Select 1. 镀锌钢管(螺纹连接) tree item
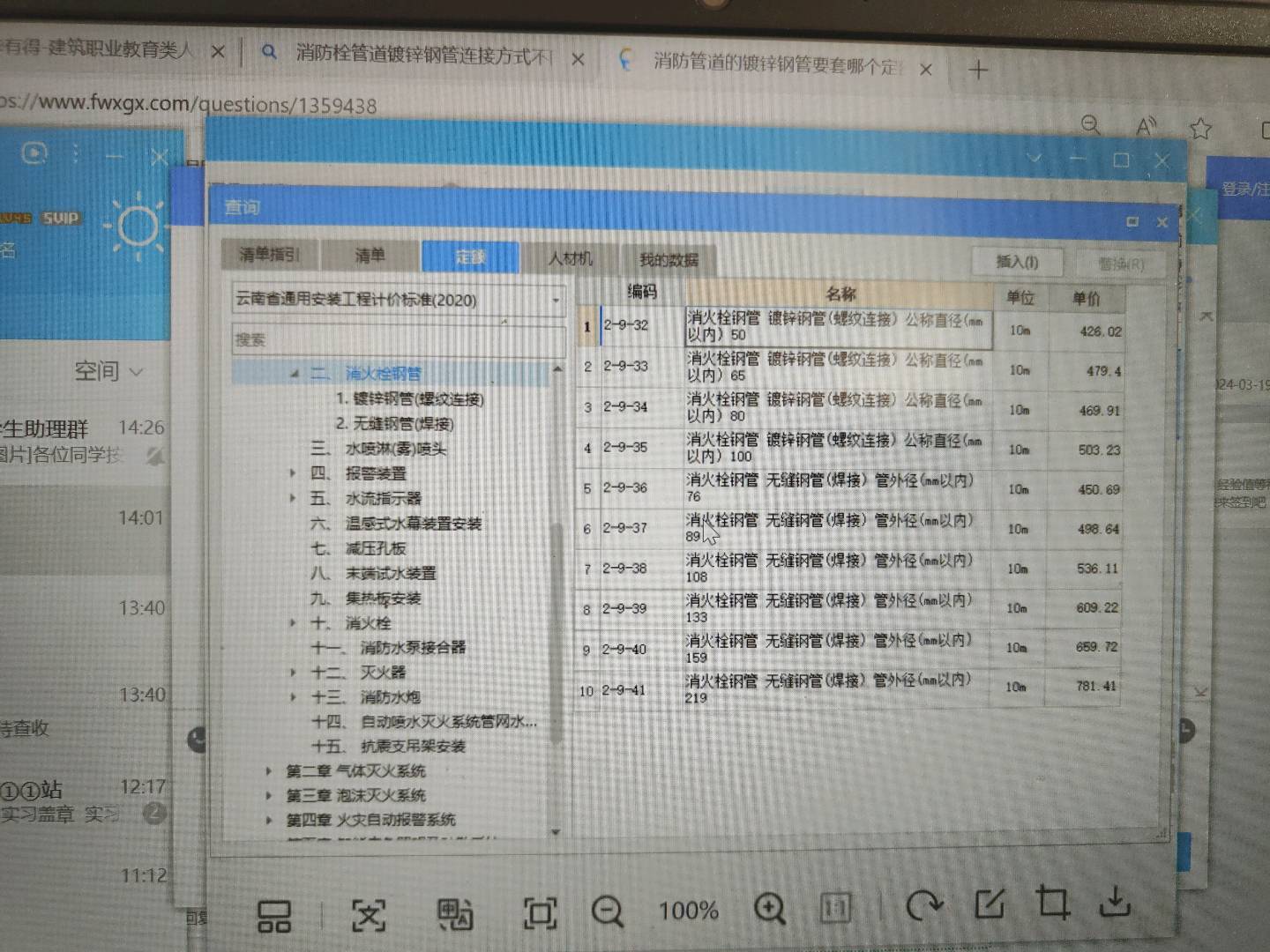 click(410, 399)
